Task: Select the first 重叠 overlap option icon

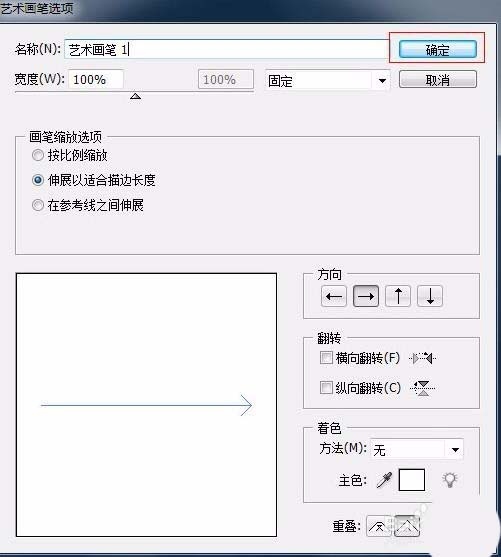Action: tap(378, 526)
